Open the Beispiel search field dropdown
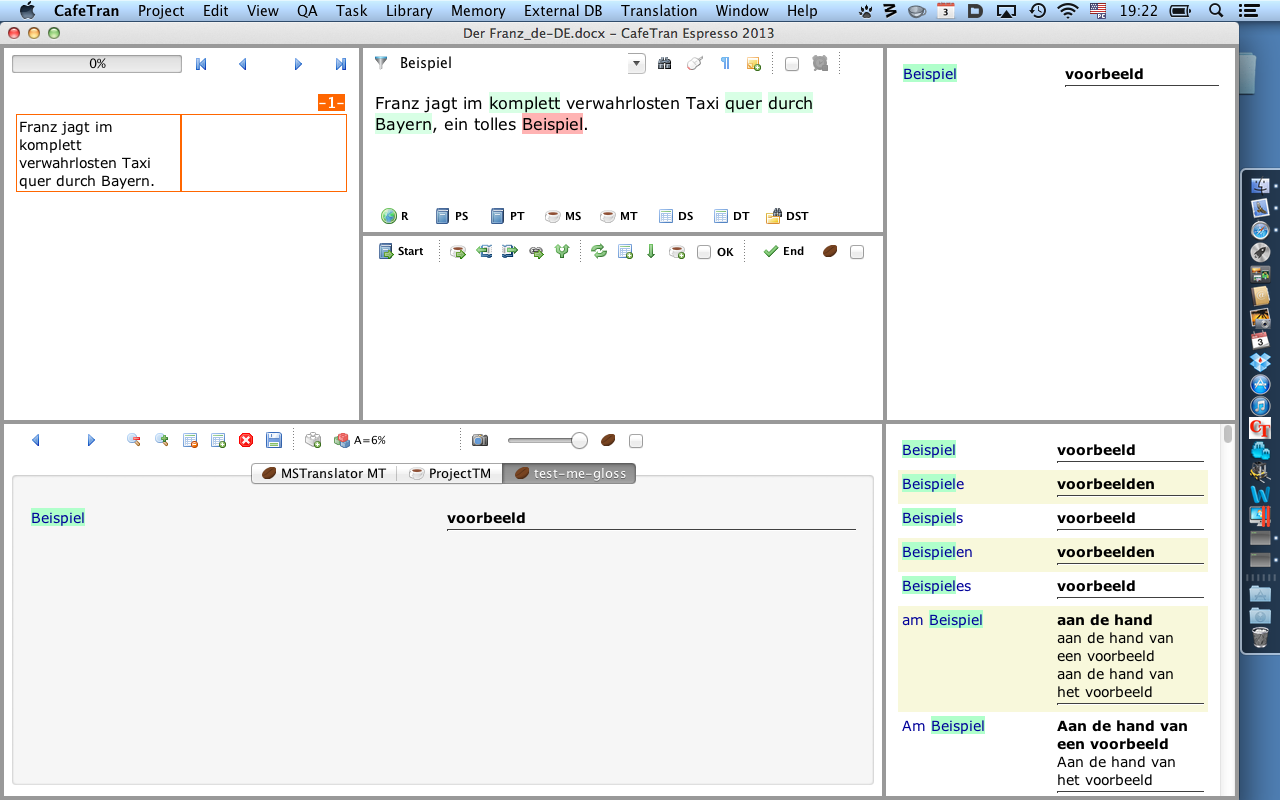The image size is (1280, 800). 636,64
